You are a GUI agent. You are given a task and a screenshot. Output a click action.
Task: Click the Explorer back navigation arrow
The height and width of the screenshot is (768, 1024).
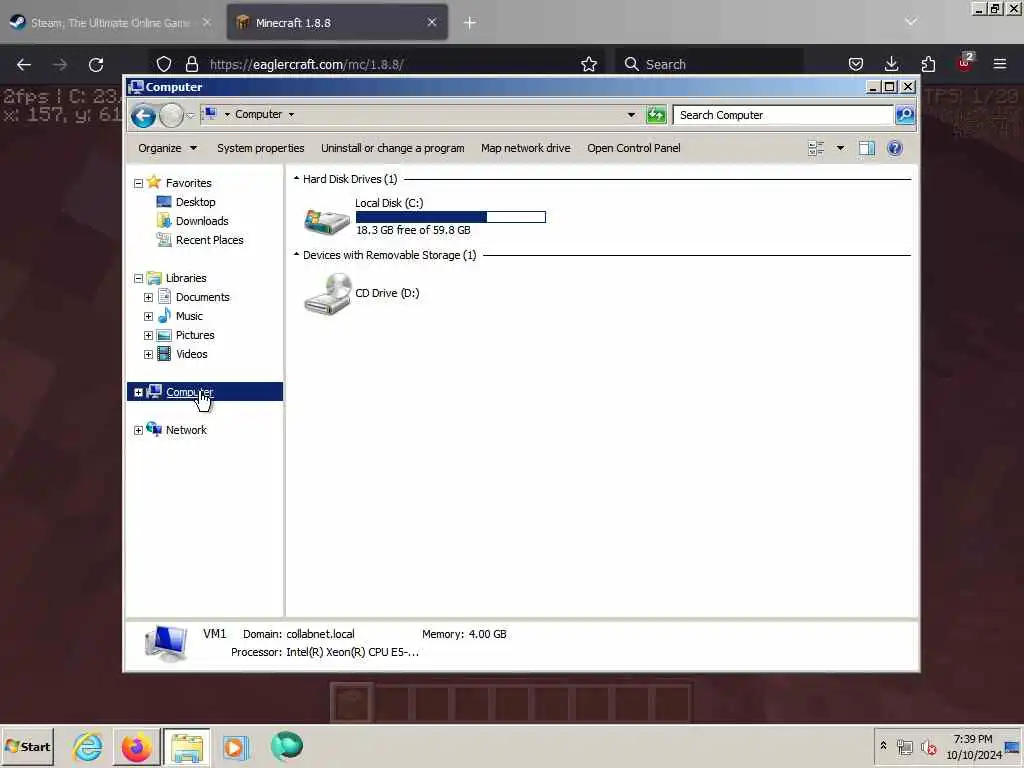click(143, 116)
